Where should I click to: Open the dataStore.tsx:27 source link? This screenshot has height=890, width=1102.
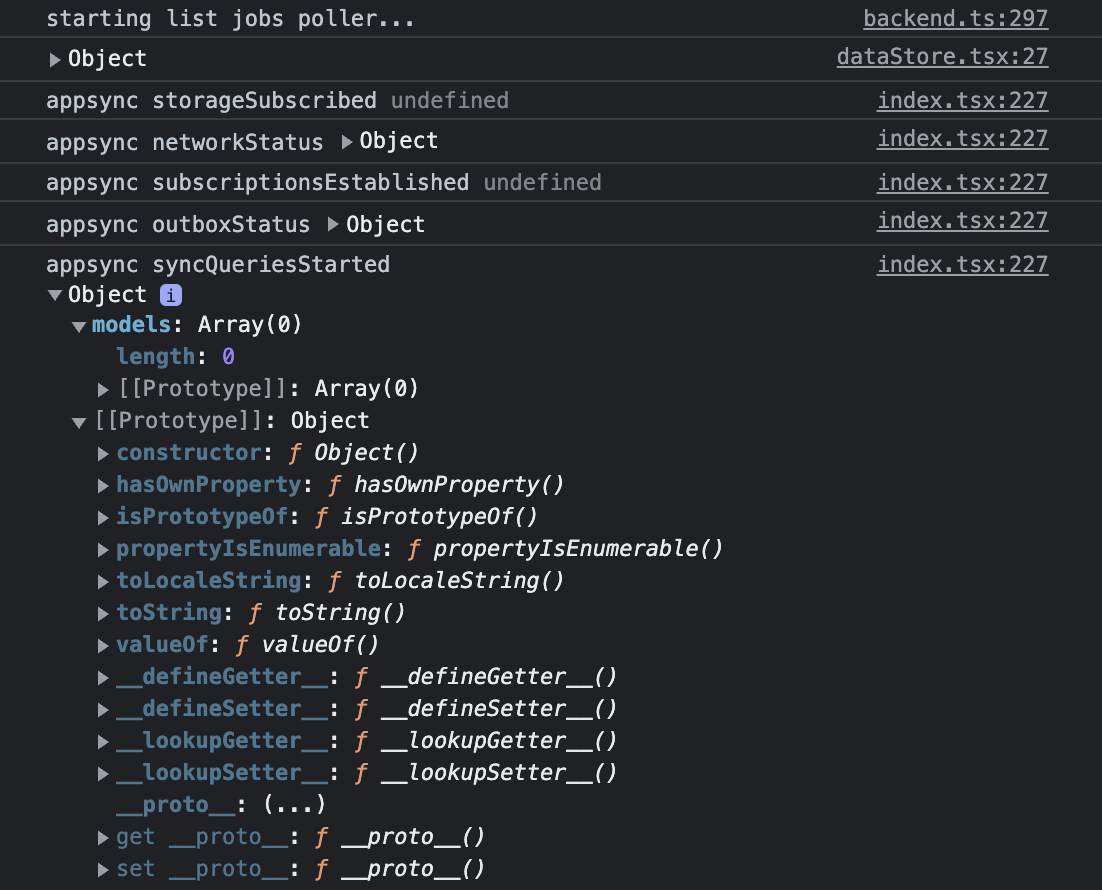(942, 56)
